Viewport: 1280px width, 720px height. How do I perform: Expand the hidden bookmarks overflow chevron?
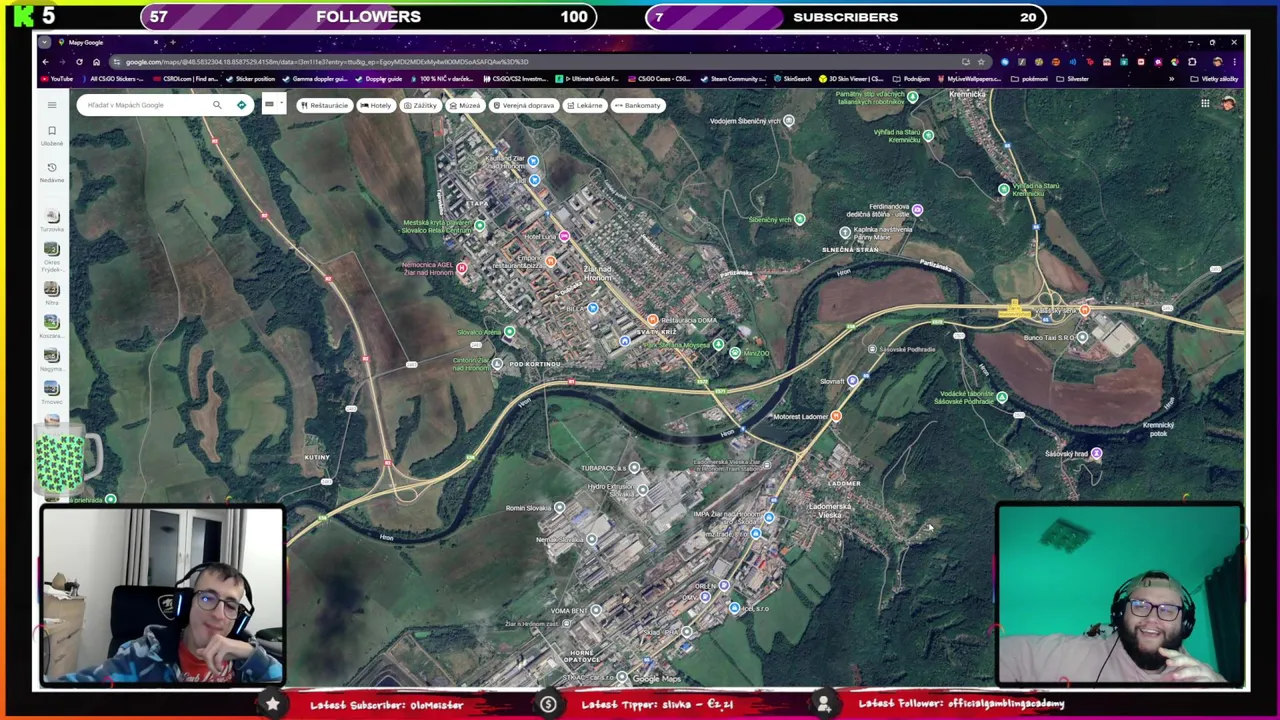point(1171,79)
